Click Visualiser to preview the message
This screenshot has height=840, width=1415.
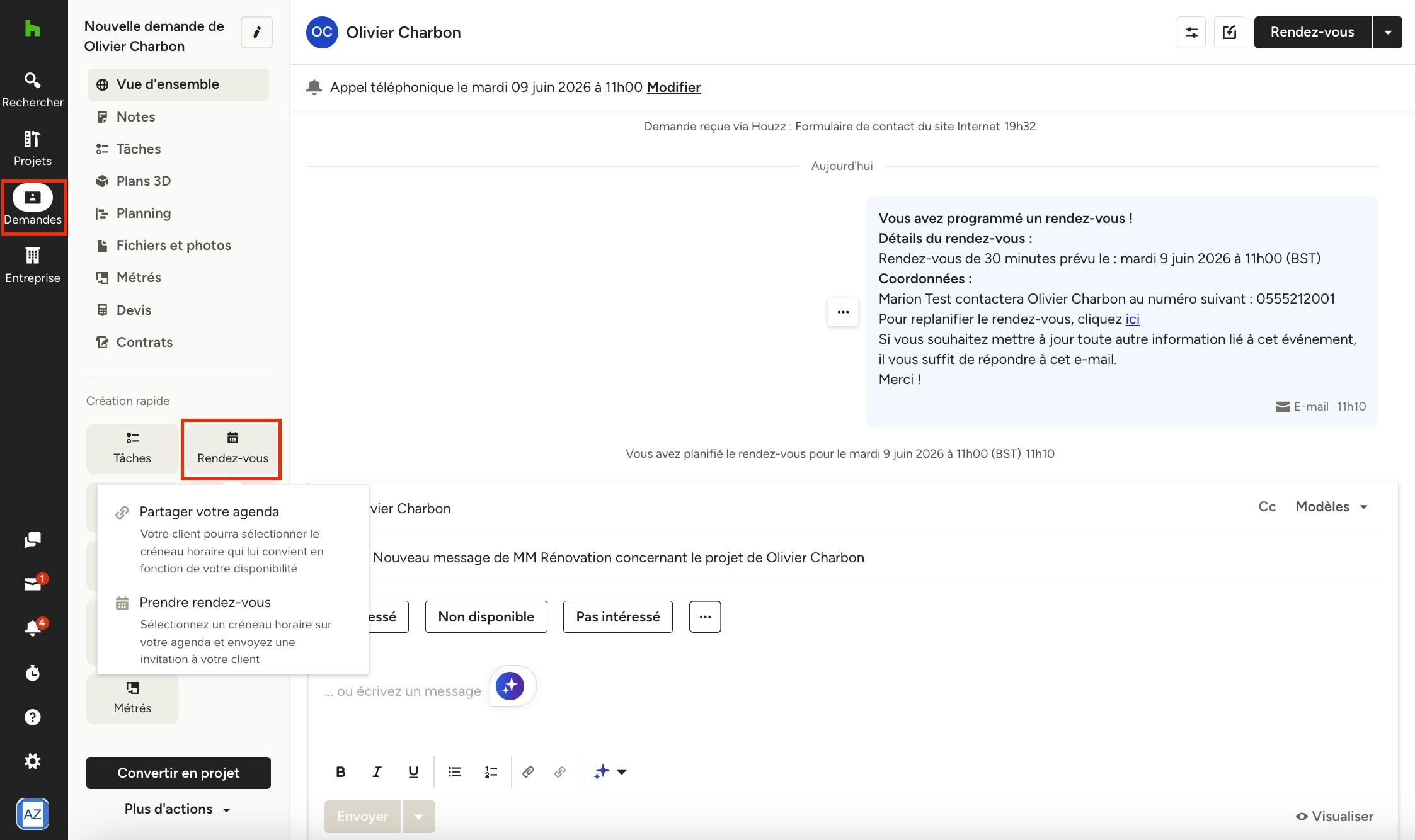(1334, 816)
